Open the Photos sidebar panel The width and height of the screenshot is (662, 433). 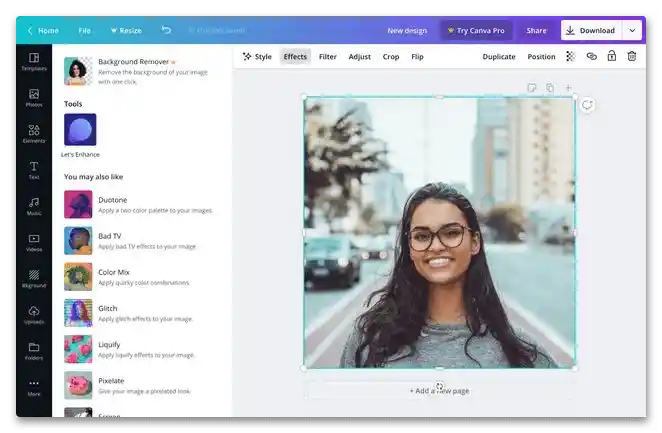click(x=34, y=98)
